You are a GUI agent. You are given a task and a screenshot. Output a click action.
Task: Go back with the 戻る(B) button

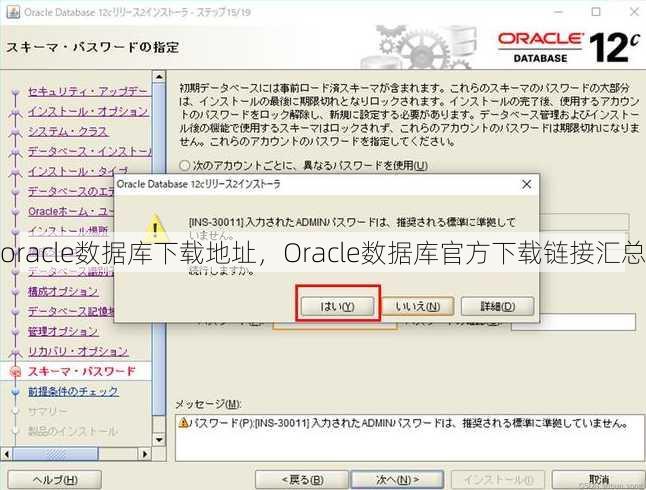(x=302, y=480)
